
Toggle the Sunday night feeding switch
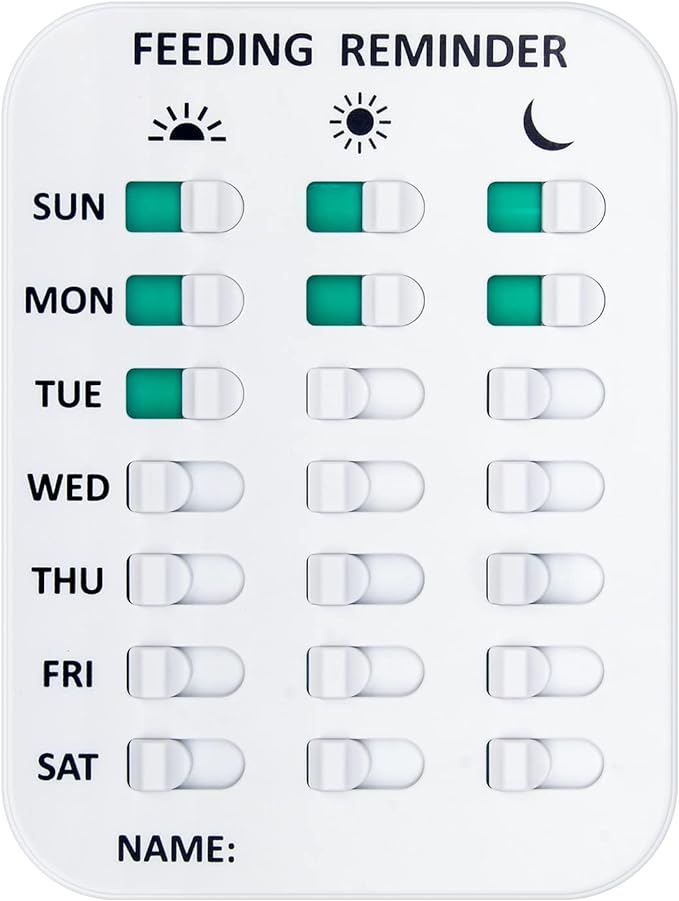click(x=546, y=207)
